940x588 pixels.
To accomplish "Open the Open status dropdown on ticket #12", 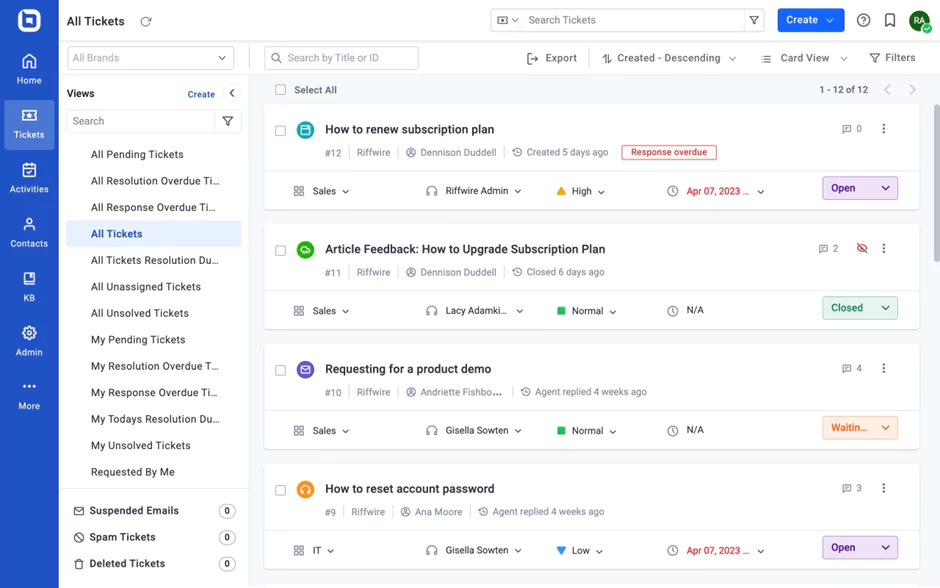I will click(x=859, y=188).
